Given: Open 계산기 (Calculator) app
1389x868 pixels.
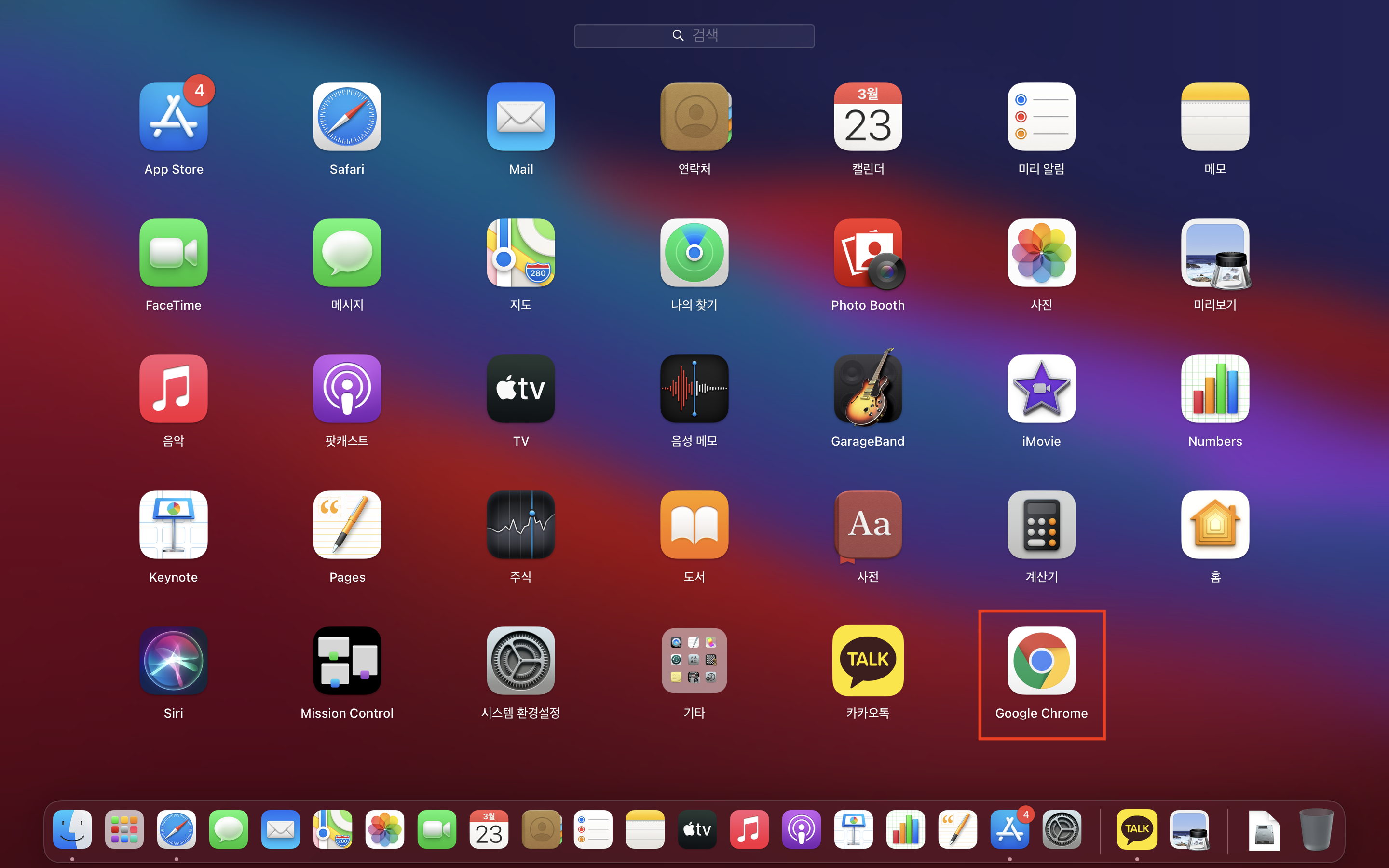Looking at the screenshot, I should [x=1041, y=525].
